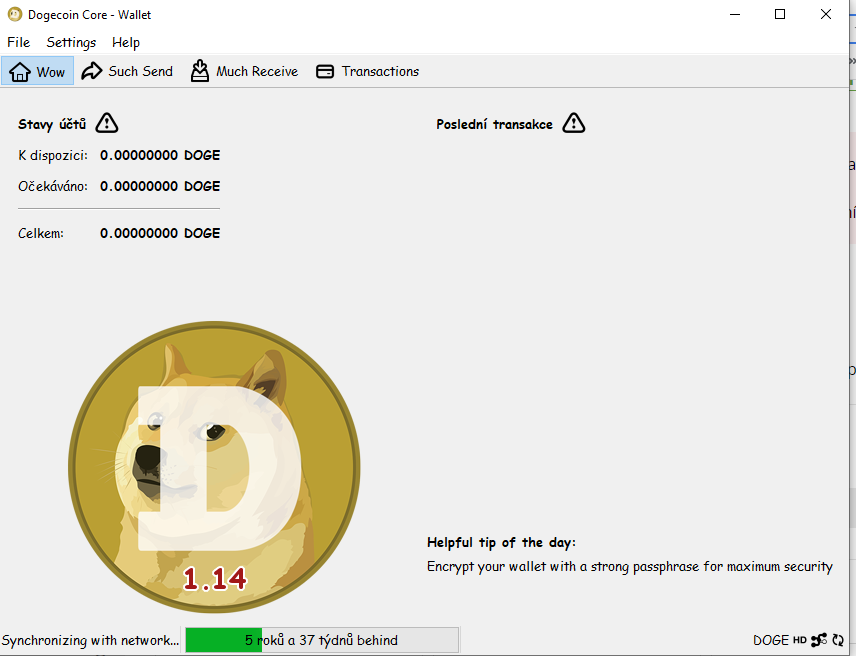
Task: Click the sync spinner icon
Action: (838, 640)
